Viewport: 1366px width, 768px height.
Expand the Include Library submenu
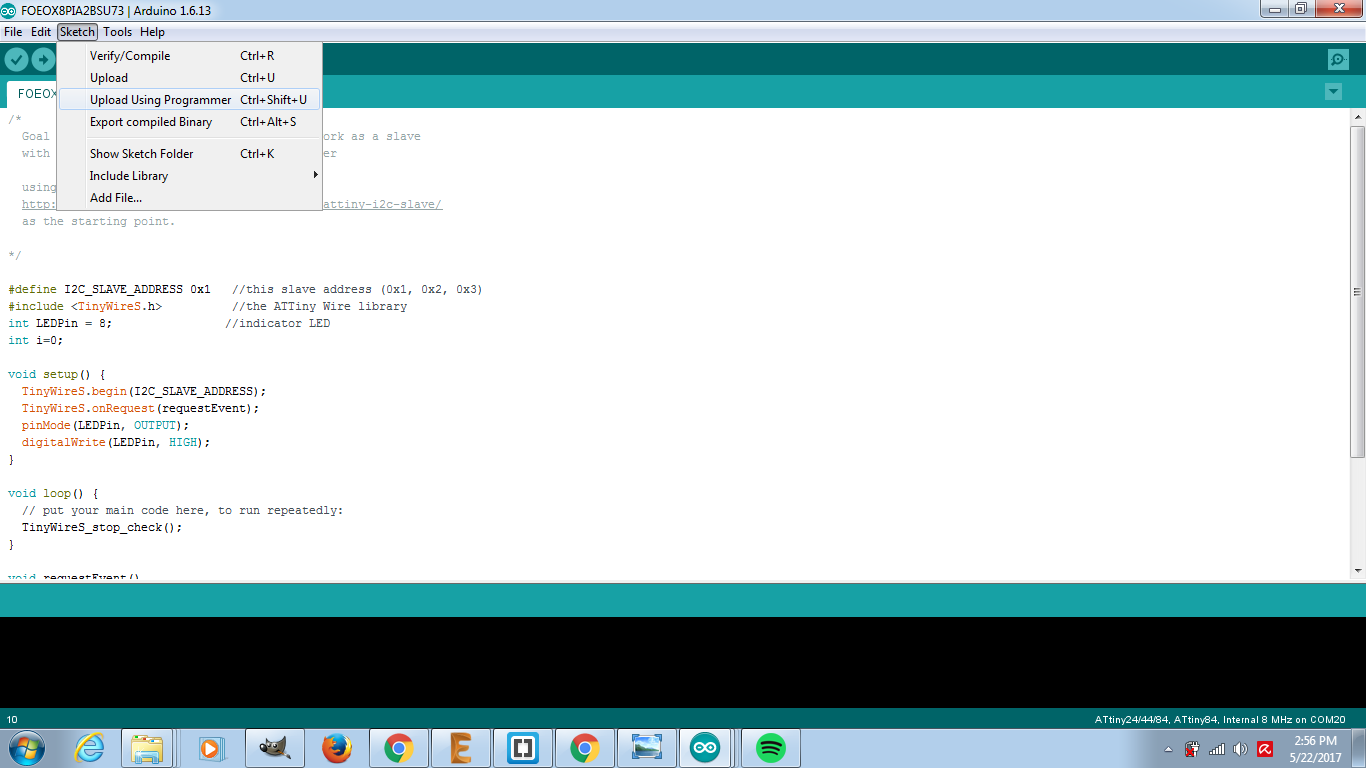190,176
